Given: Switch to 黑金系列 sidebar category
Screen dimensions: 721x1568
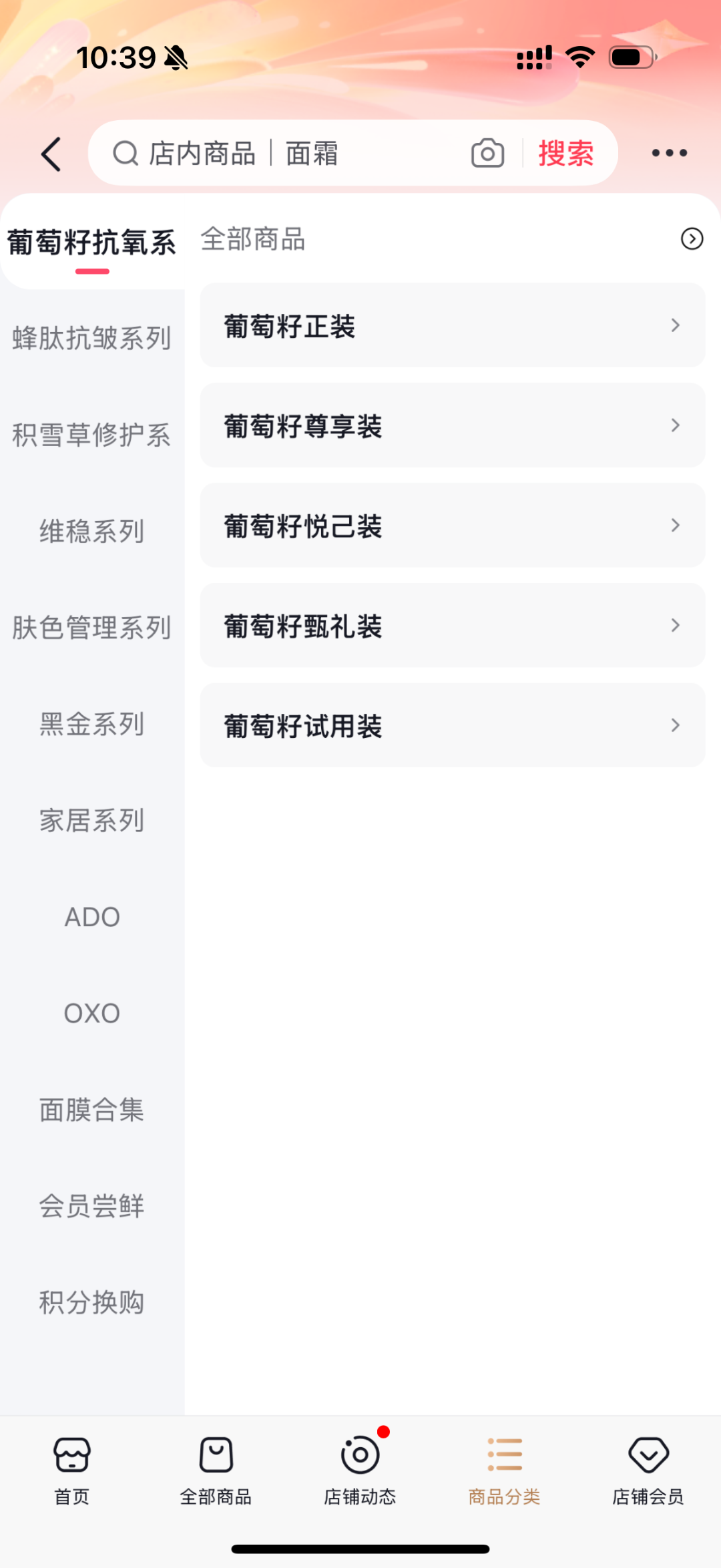Looking at the screenshot, I should point(92,724).
